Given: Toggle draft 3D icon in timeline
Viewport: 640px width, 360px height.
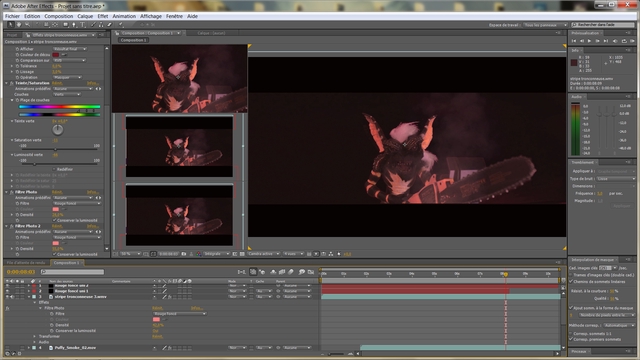Looking at the screenshot, I should (262, 272).
